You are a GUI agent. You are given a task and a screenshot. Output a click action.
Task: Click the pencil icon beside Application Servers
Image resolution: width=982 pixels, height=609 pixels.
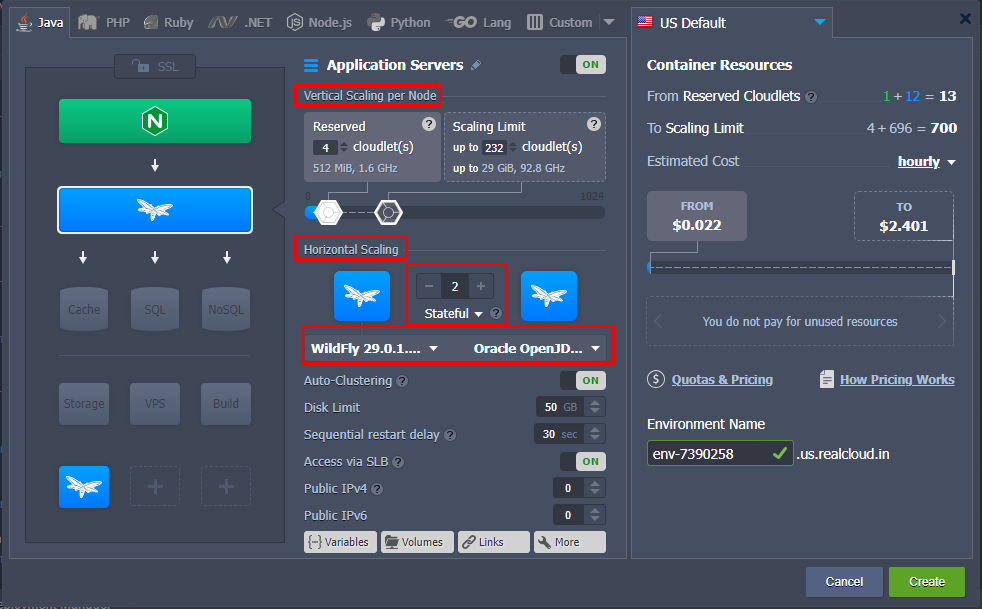[x=476, y=65]
